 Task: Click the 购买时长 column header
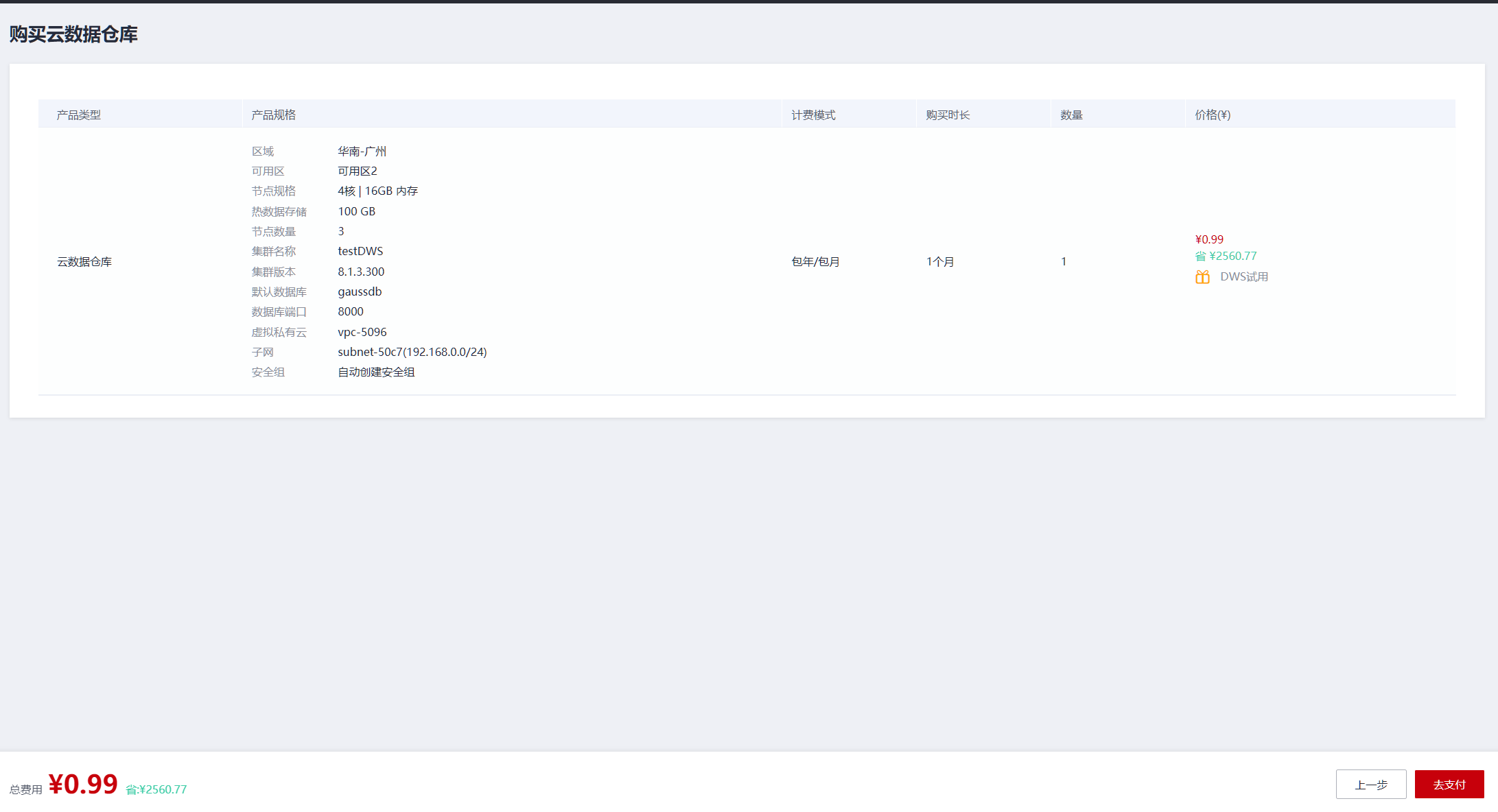click(x=948, y=115)
